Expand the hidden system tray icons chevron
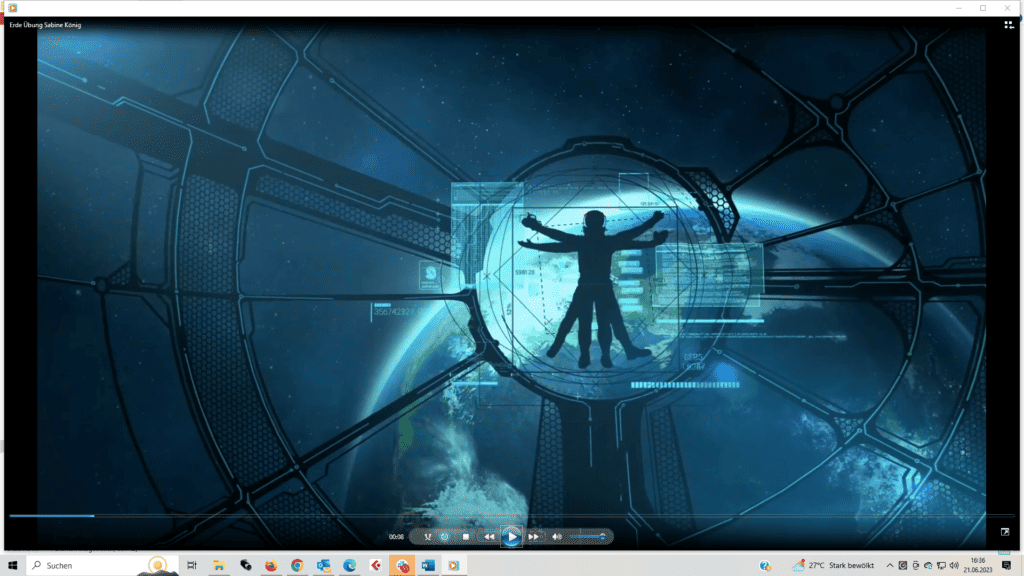The image size is (1024, 576). pos(890,565)
